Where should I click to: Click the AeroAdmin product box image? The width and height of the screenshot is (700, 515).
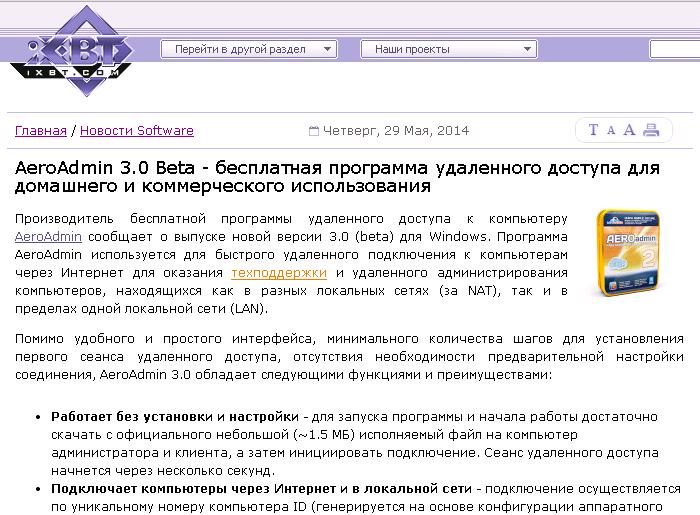coord(629,253)
